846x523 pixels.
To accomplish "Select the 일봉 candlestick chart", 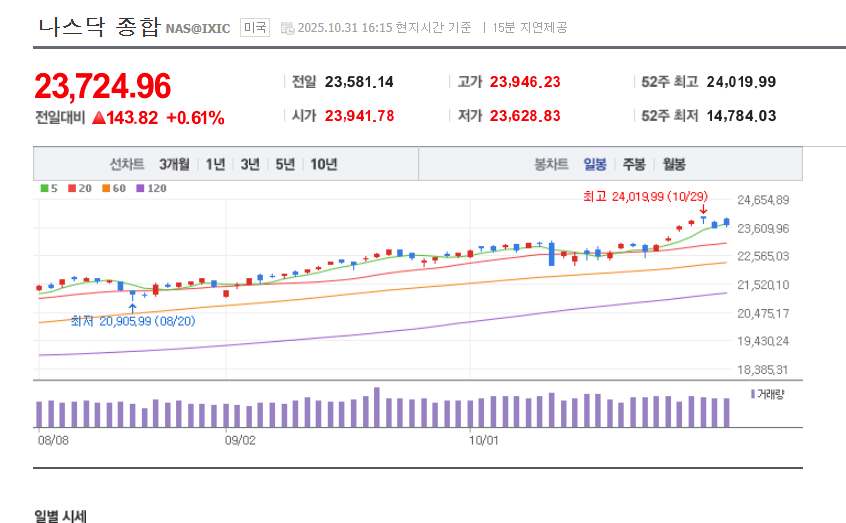I will pos(595,164).
